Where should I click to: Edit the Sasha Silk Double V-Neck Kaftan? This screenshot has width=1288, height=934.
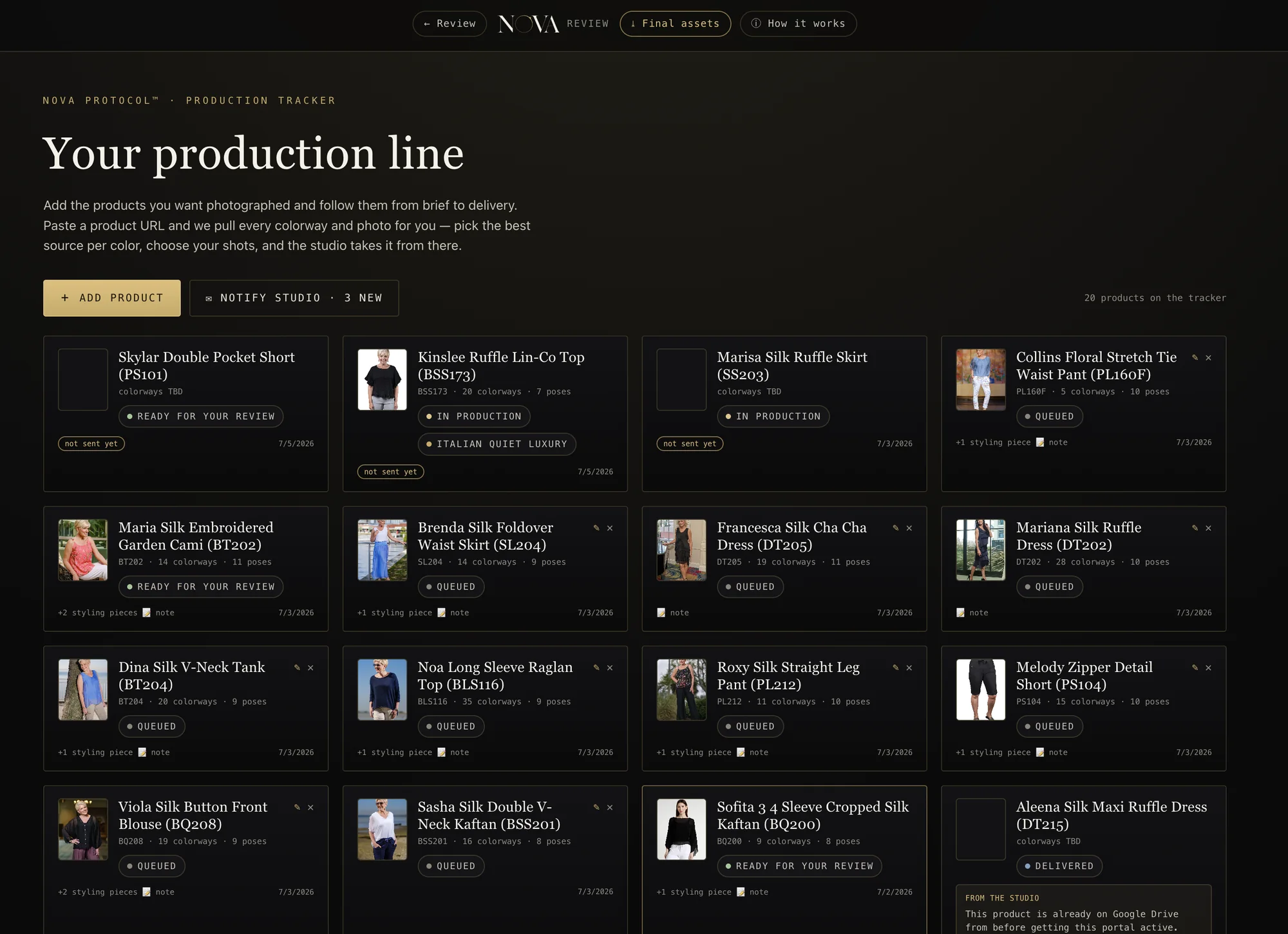click(596, 807)
